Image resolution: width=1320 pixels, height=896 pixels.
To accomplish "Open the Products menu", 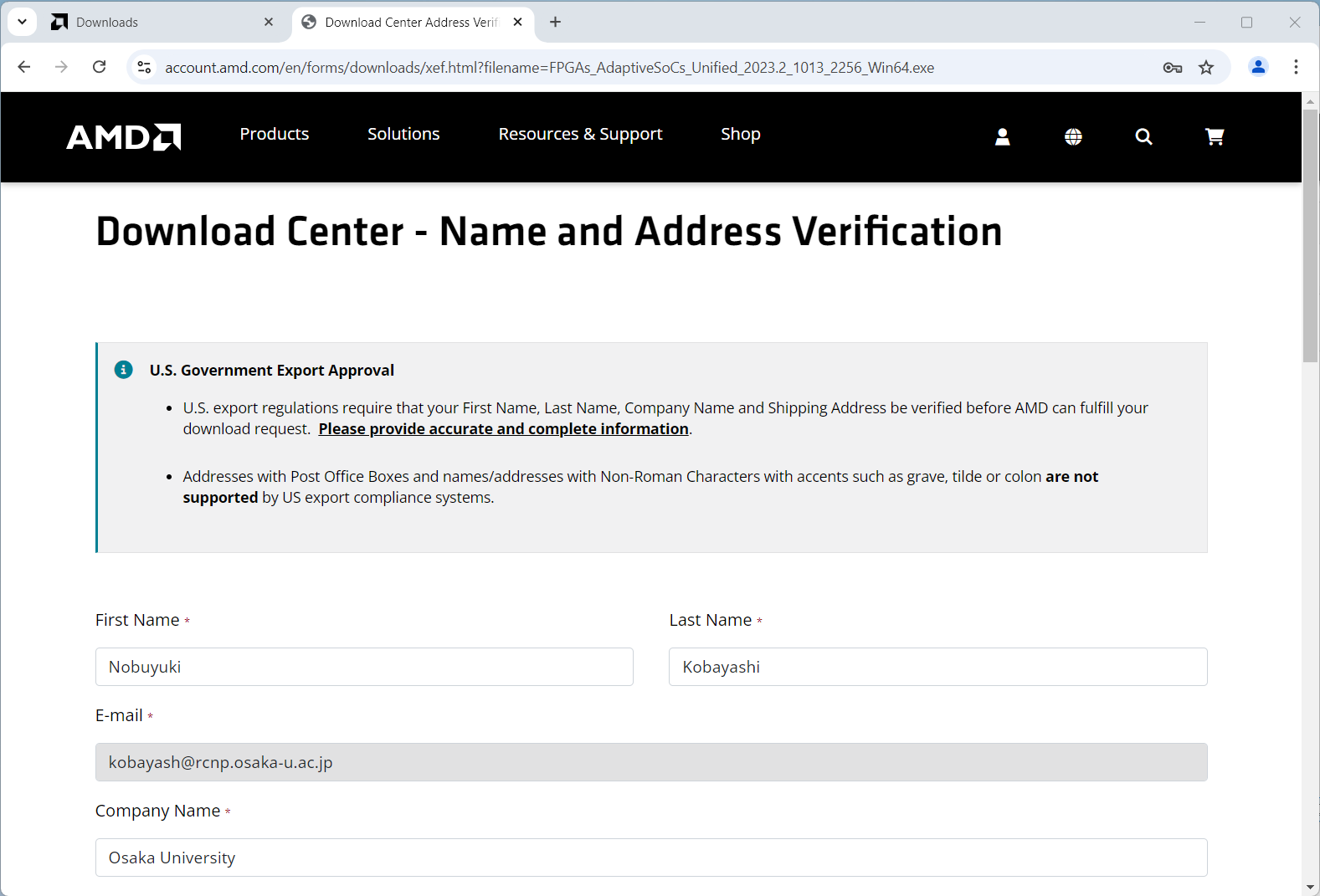I will pos(274,134).
